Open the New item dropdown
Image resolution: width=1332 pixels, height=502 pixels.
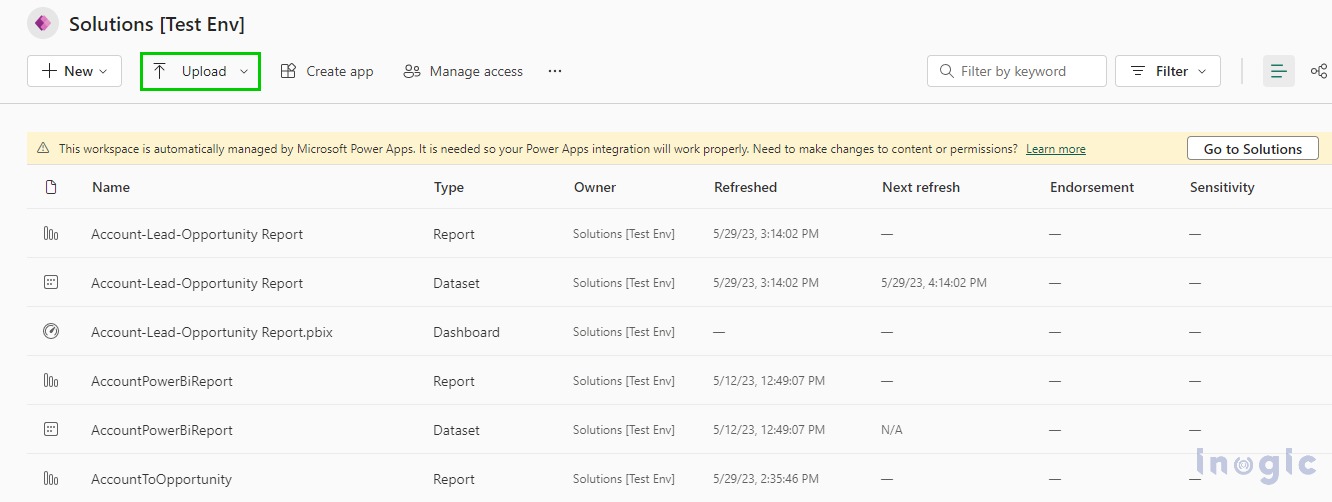point(74,71)
